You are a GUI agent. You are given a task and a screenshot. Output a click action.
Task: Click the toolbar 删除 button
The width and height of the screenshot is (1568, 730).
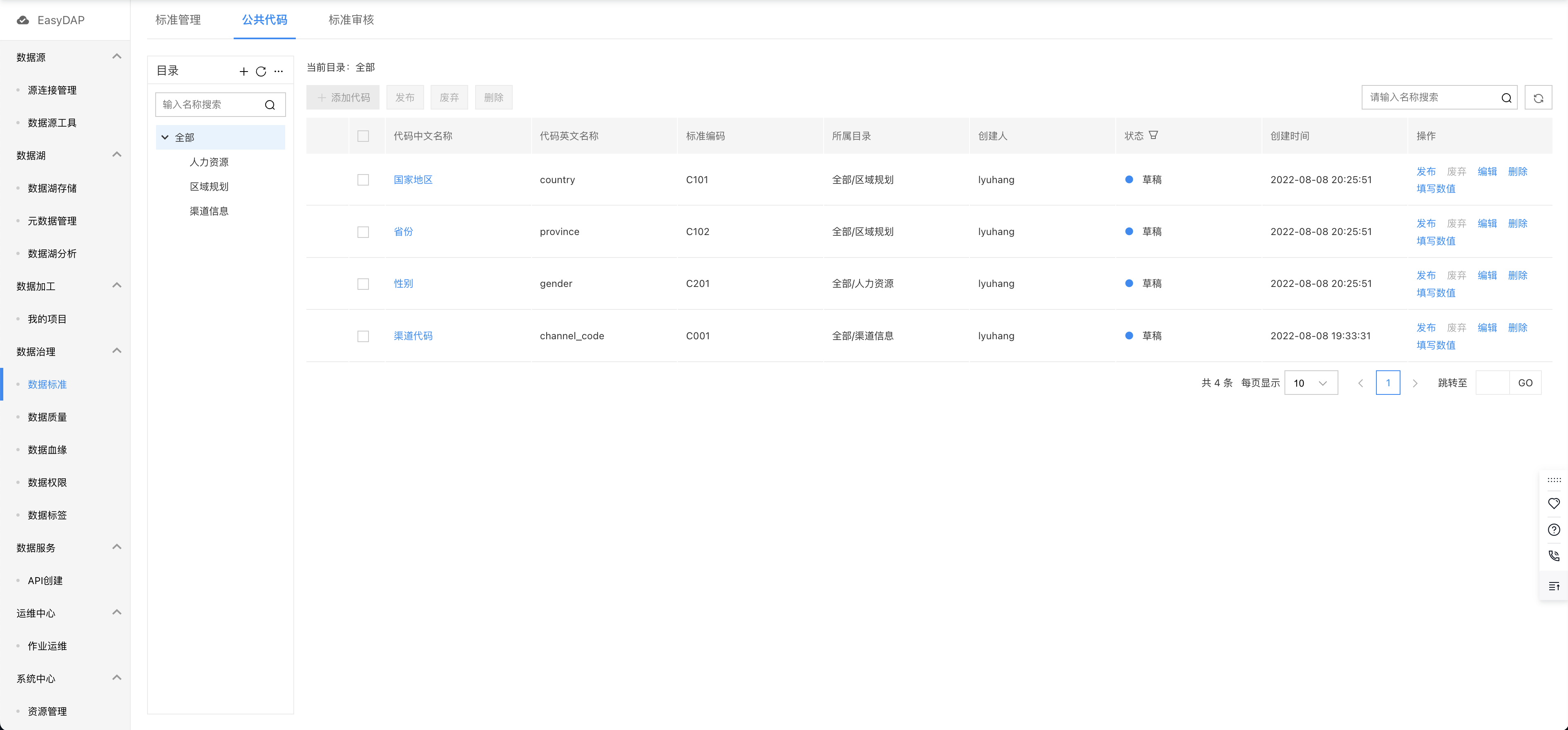pos(494,98)
